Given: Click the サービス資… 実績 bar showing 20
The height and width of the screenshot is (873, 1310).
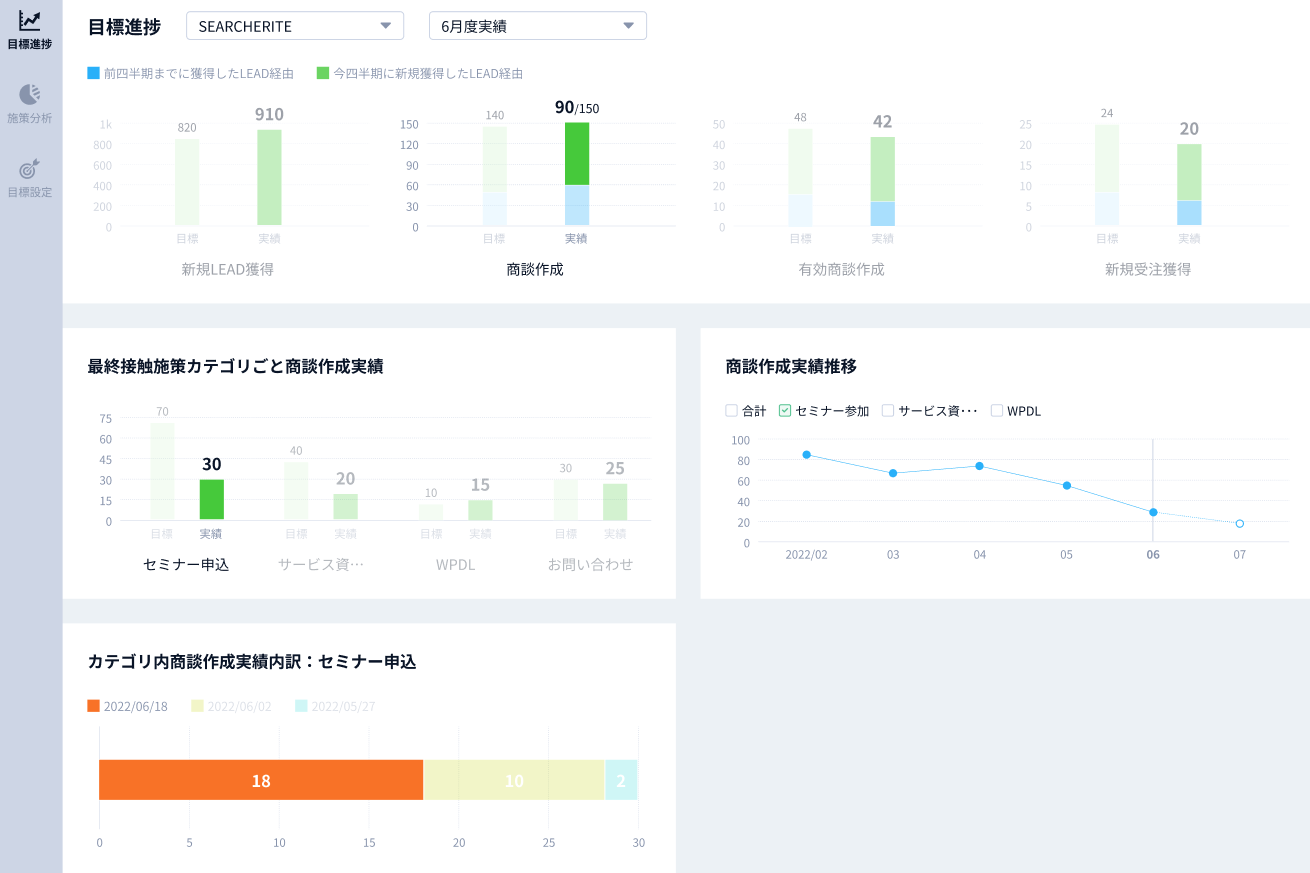Looking at the screenshot, I should point(345,507).
